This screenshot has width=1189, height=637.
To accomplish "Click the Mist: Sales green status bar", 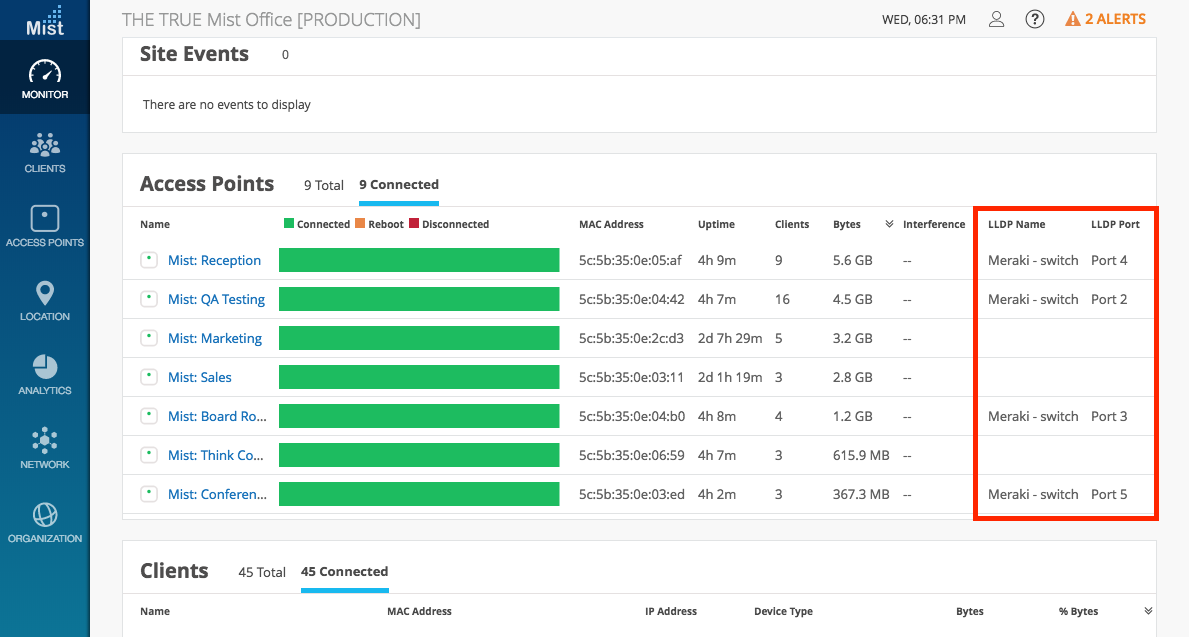I will 418,377.
